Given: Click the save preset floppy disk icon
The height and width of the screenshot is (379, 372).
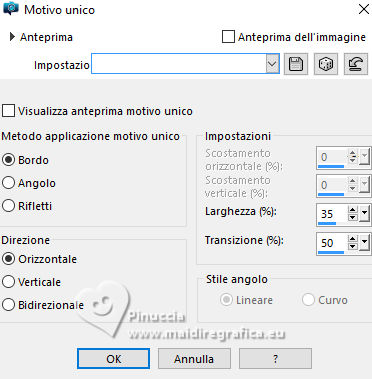Looking at the screenshot, I should pos(296,64).
